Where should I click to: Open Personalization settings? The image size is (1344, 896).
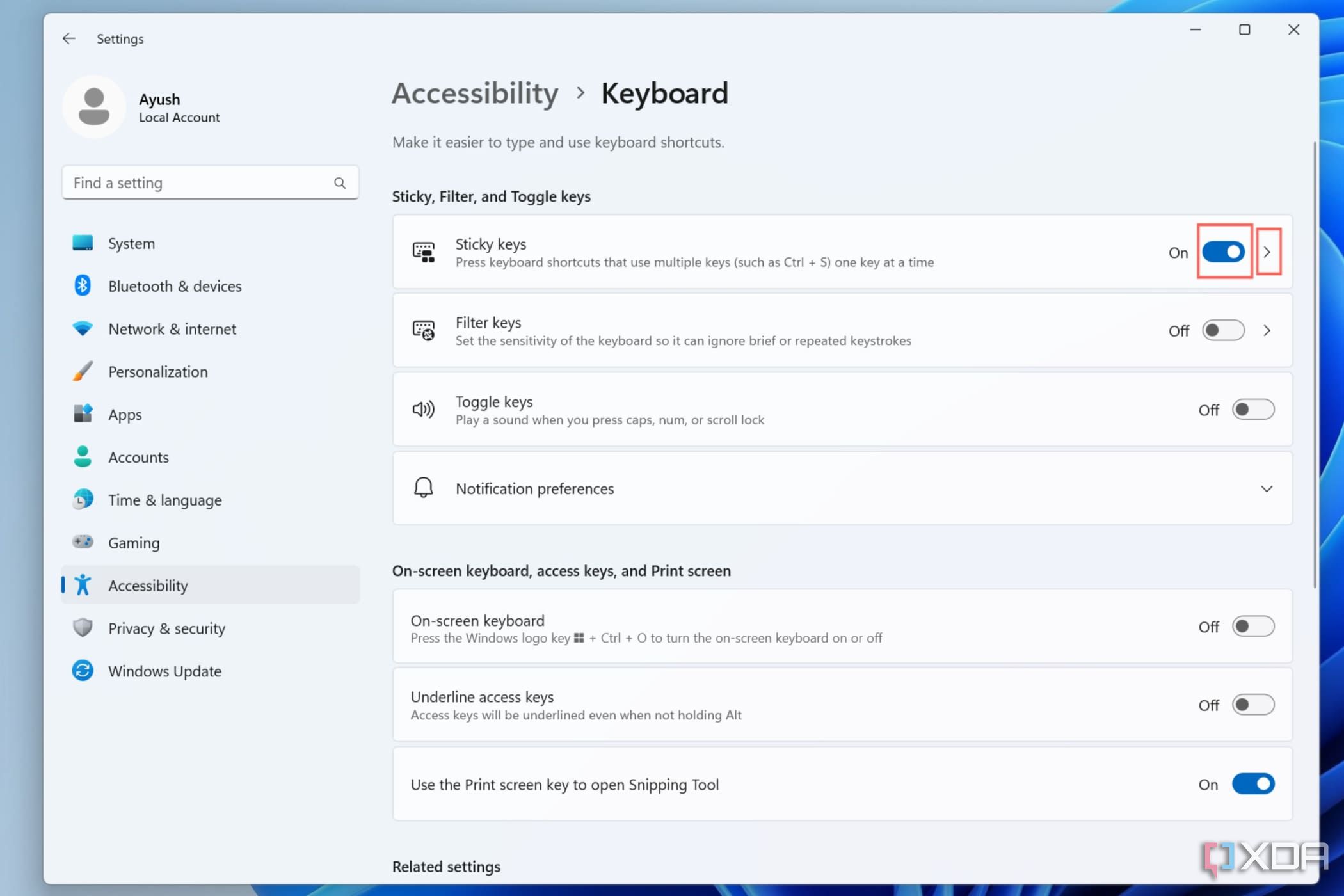coord(211,372)
